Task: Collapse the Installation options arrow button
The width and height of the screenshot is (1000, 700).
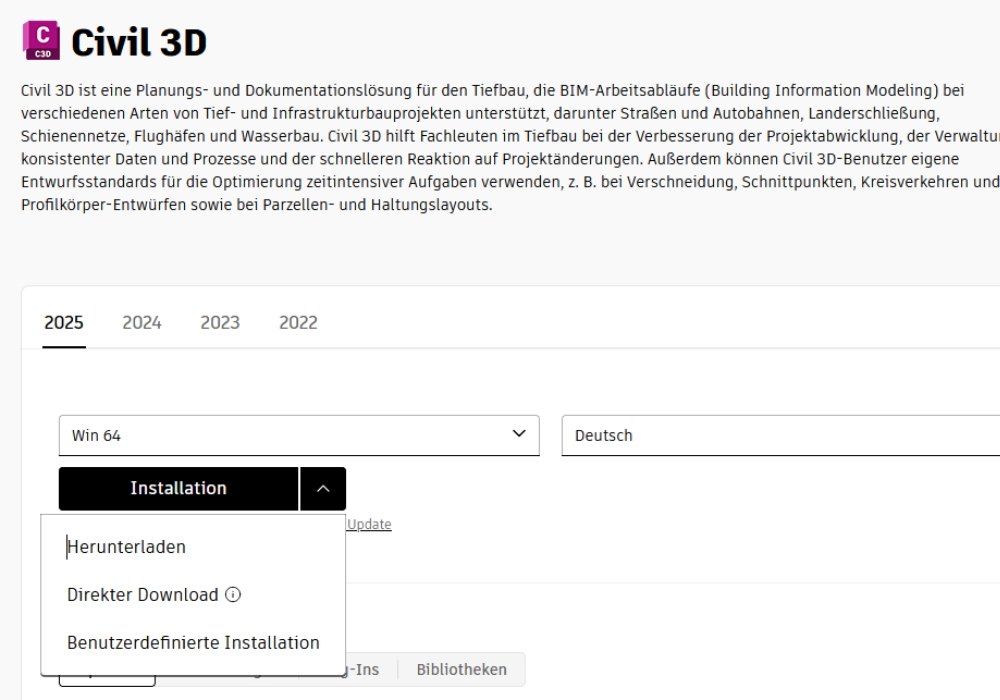Action: (323, 488)
